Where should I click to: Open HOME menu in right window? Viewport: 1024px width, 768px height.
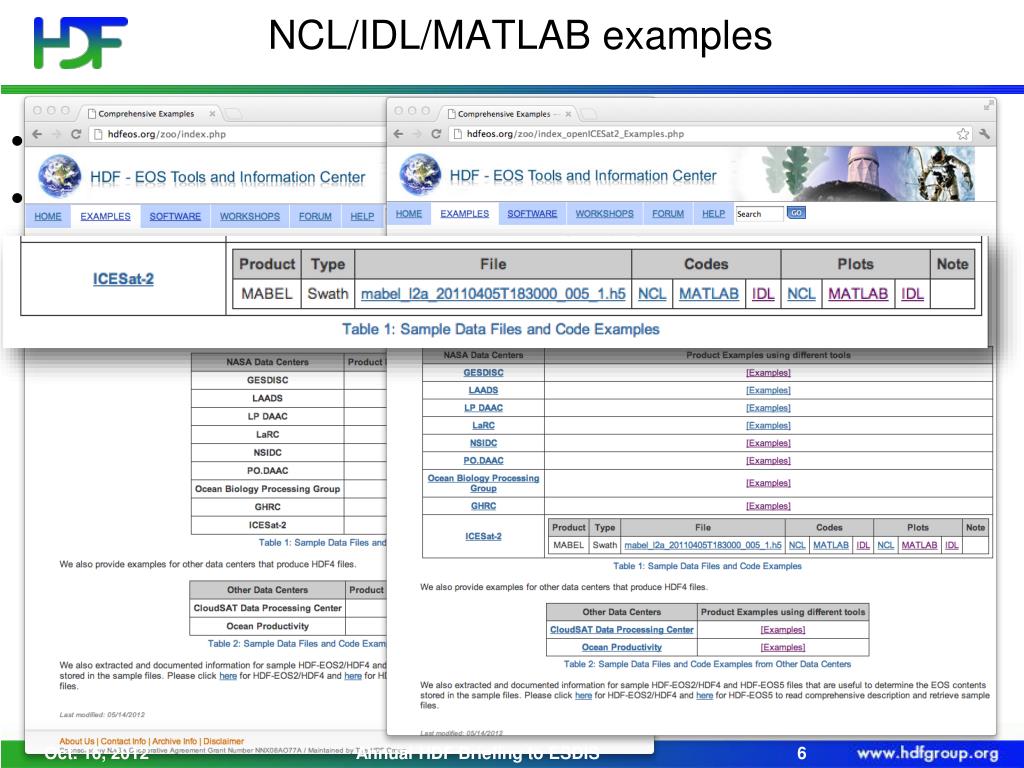click(x=409, y=214)
